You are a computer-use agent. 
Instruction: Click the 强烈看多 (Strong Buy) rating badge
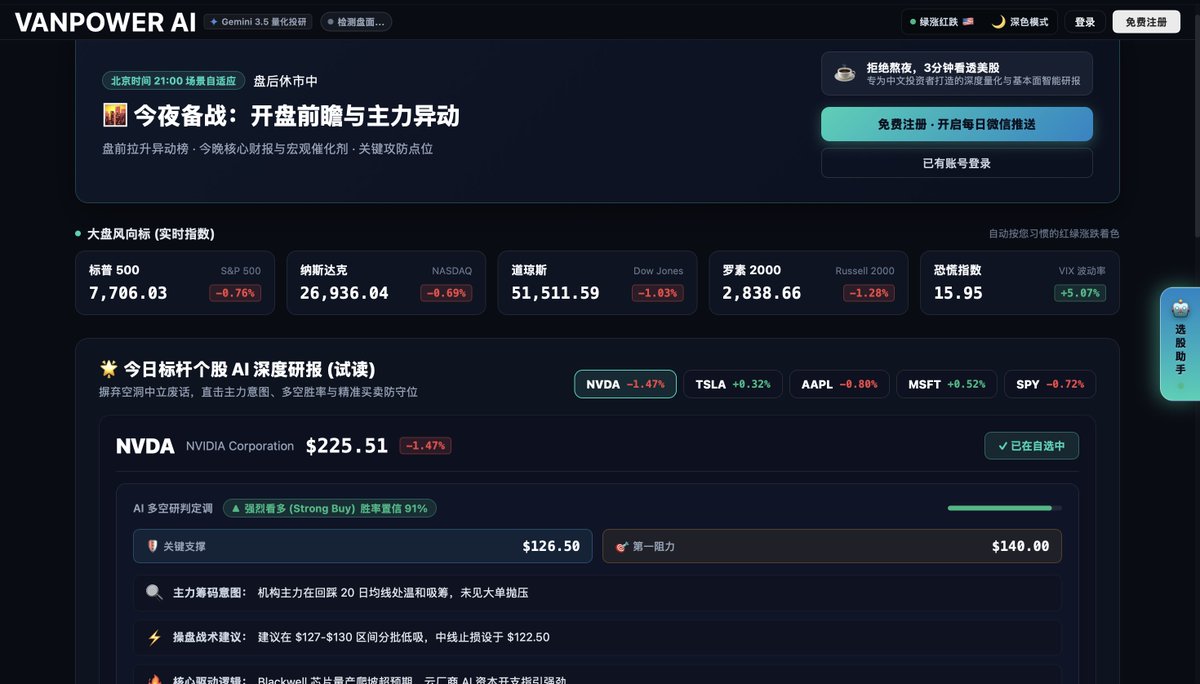click(330, 508)
